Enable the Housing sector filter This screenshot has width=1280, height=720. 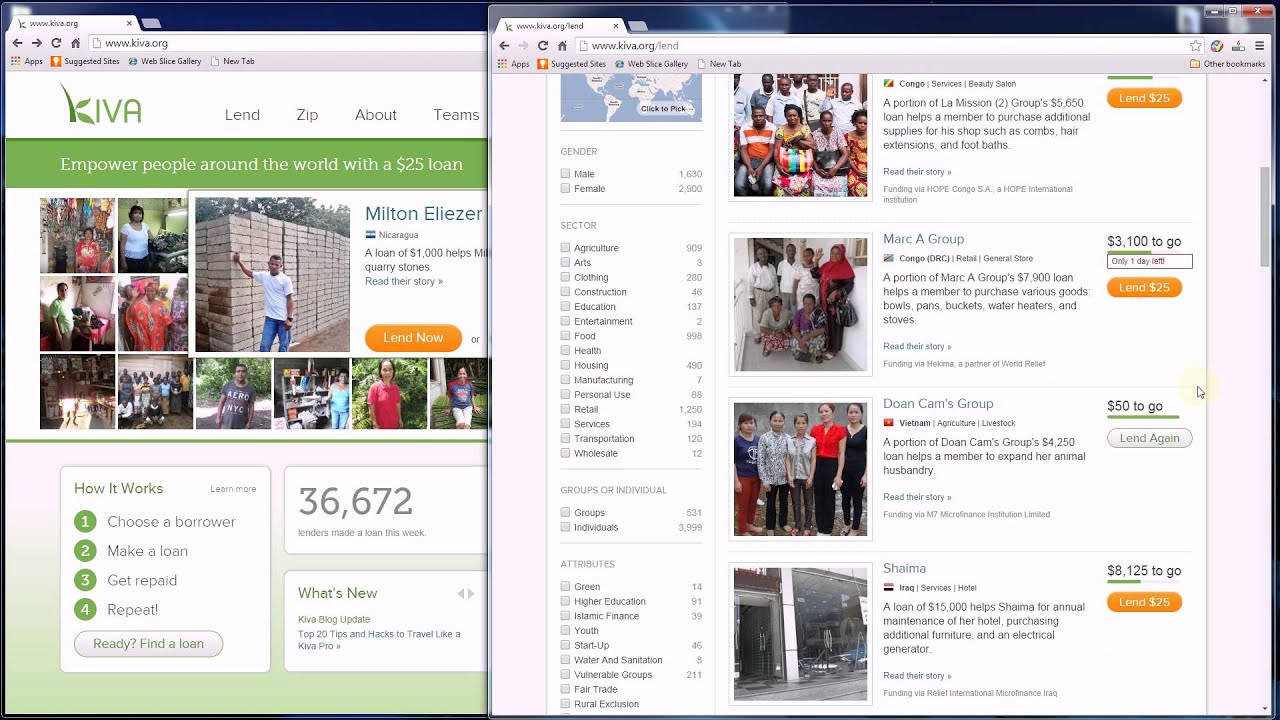pyautogui.click(x=566, y=365)
